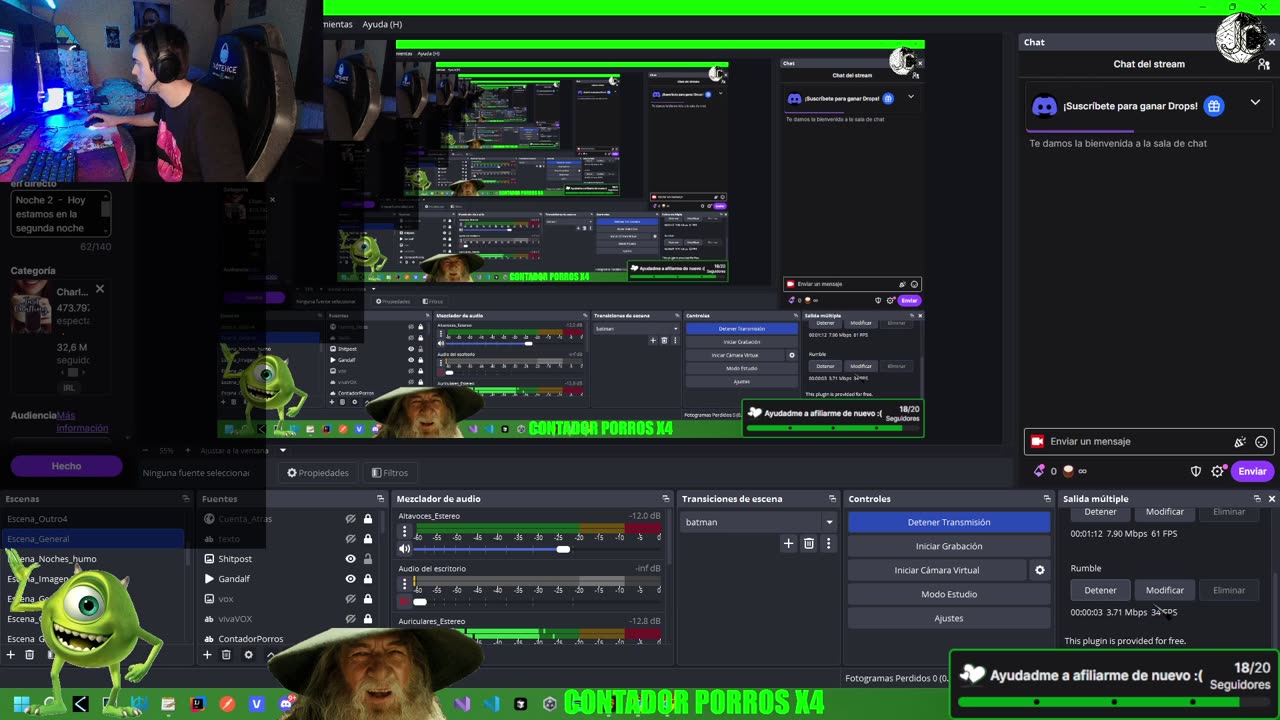Open Unity Hub from the taskbar
Viewport: 1280px width, 720px height.
pyautogui.click(x=549, y=704)
